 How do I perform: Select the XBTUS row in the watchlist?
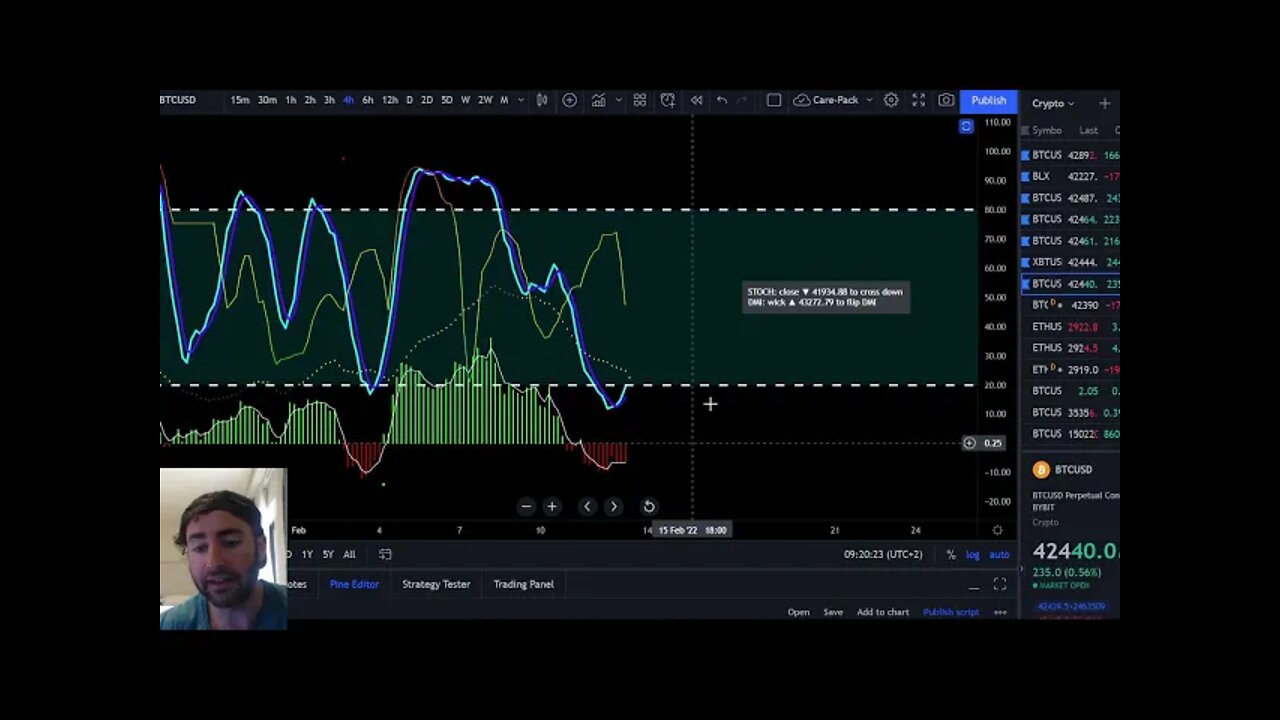tap(1070, 262)
